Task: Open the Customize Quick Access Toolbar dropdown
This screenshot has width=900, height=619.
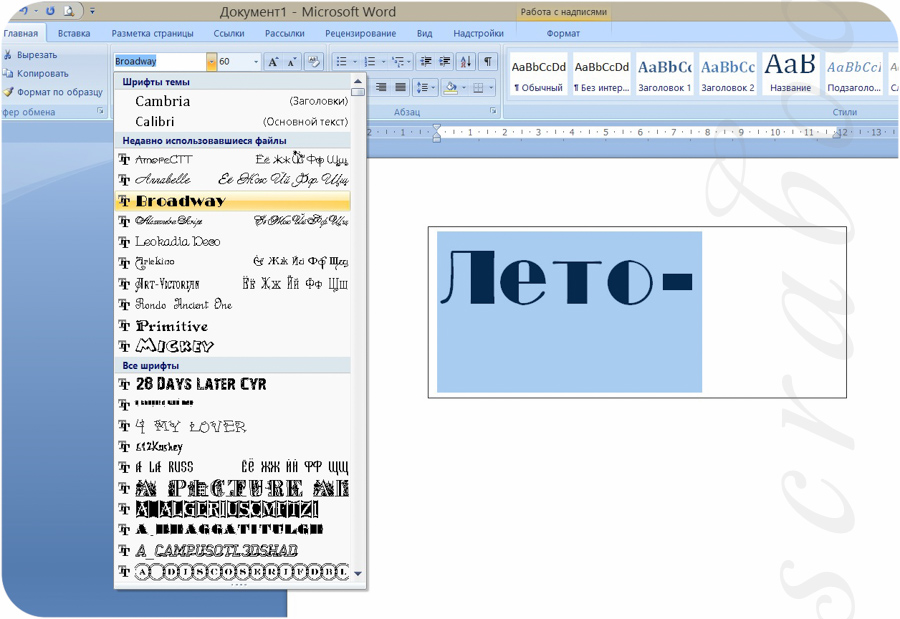Action: click(x=92, y=11)
